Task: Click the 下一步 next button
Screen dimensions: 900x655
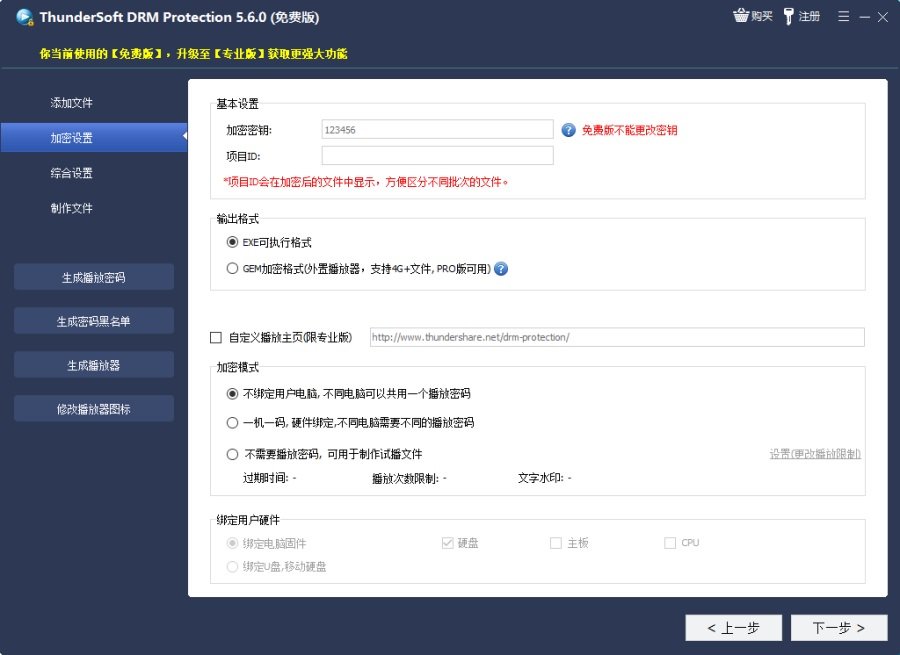Action: point(839,628)
